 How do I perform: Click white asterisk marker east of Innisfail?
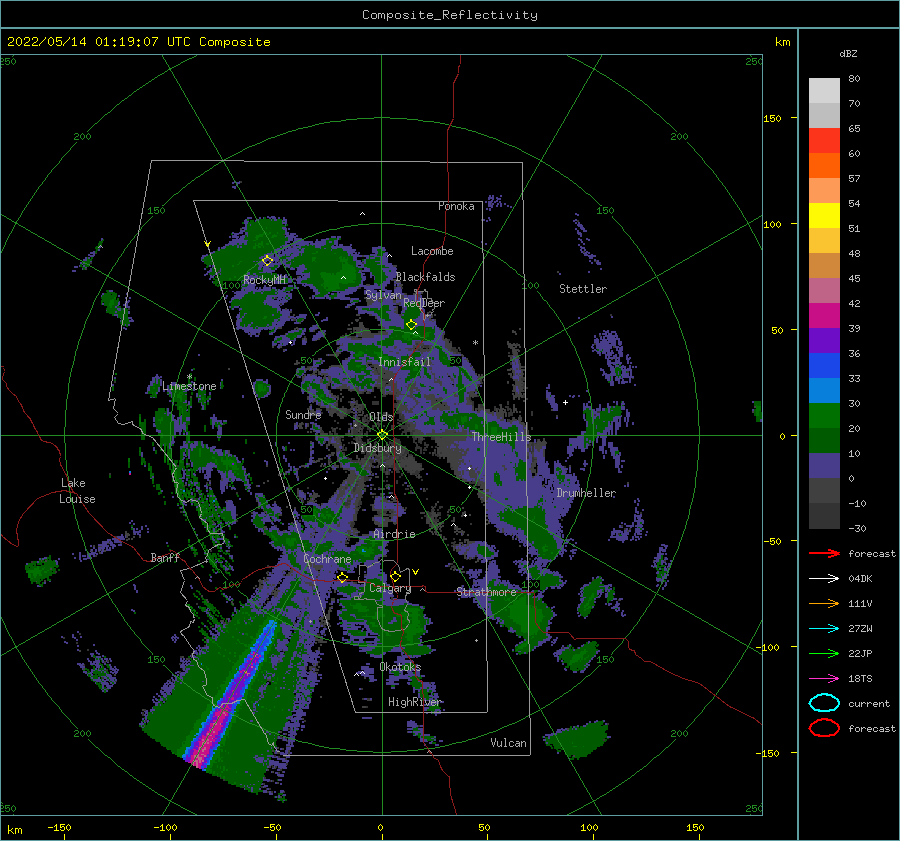475,343
